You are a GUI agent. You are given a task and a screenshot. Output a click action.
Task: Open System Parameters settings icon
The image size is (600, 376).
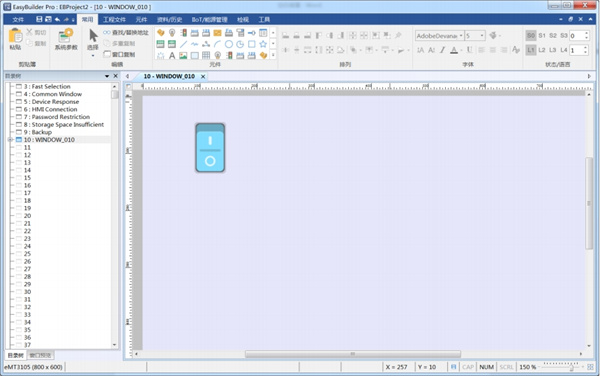66,36
